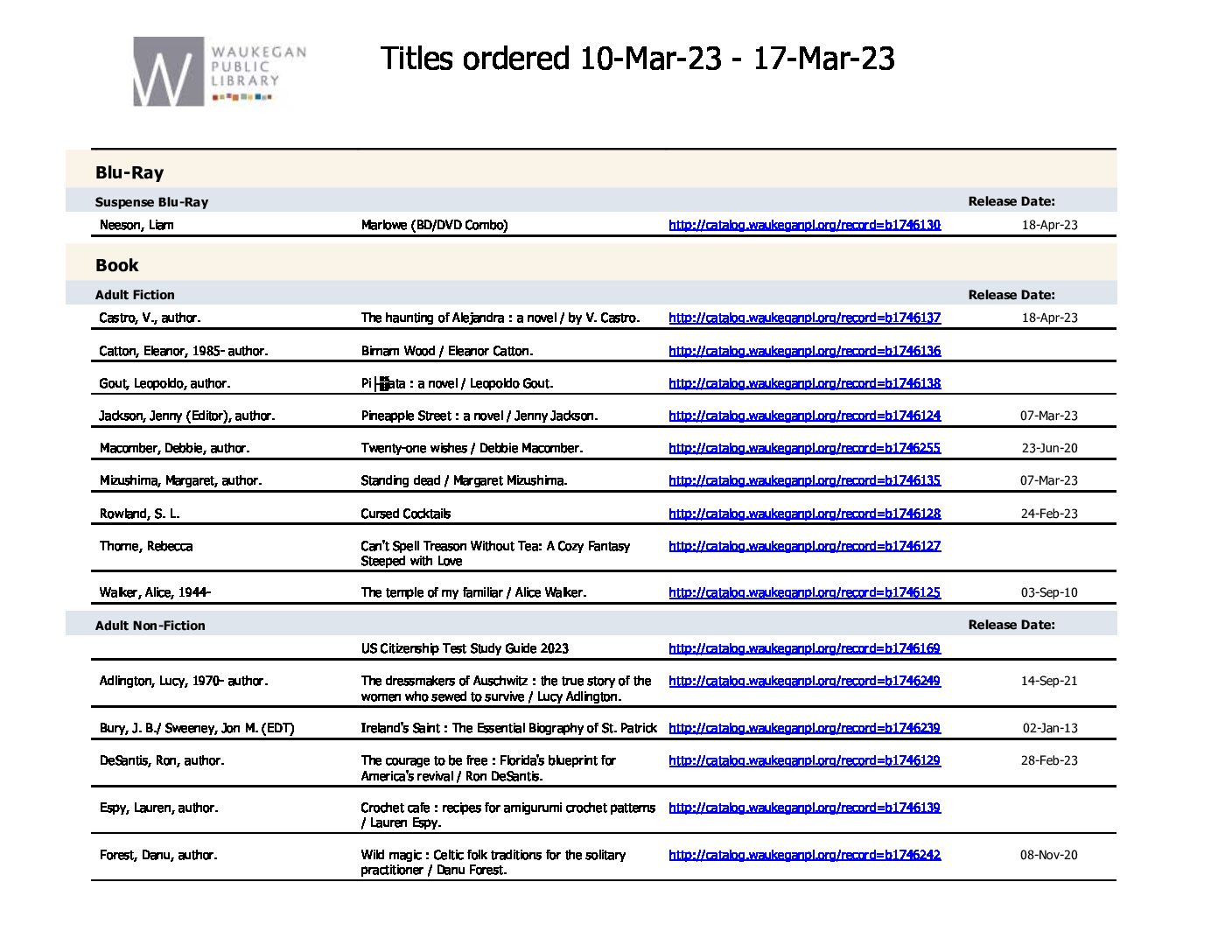The width and height of the screenshot is (1232, 952).
Task: Click release date 08-Nov-20 for Wild magic
Action: coord(1049,855)
